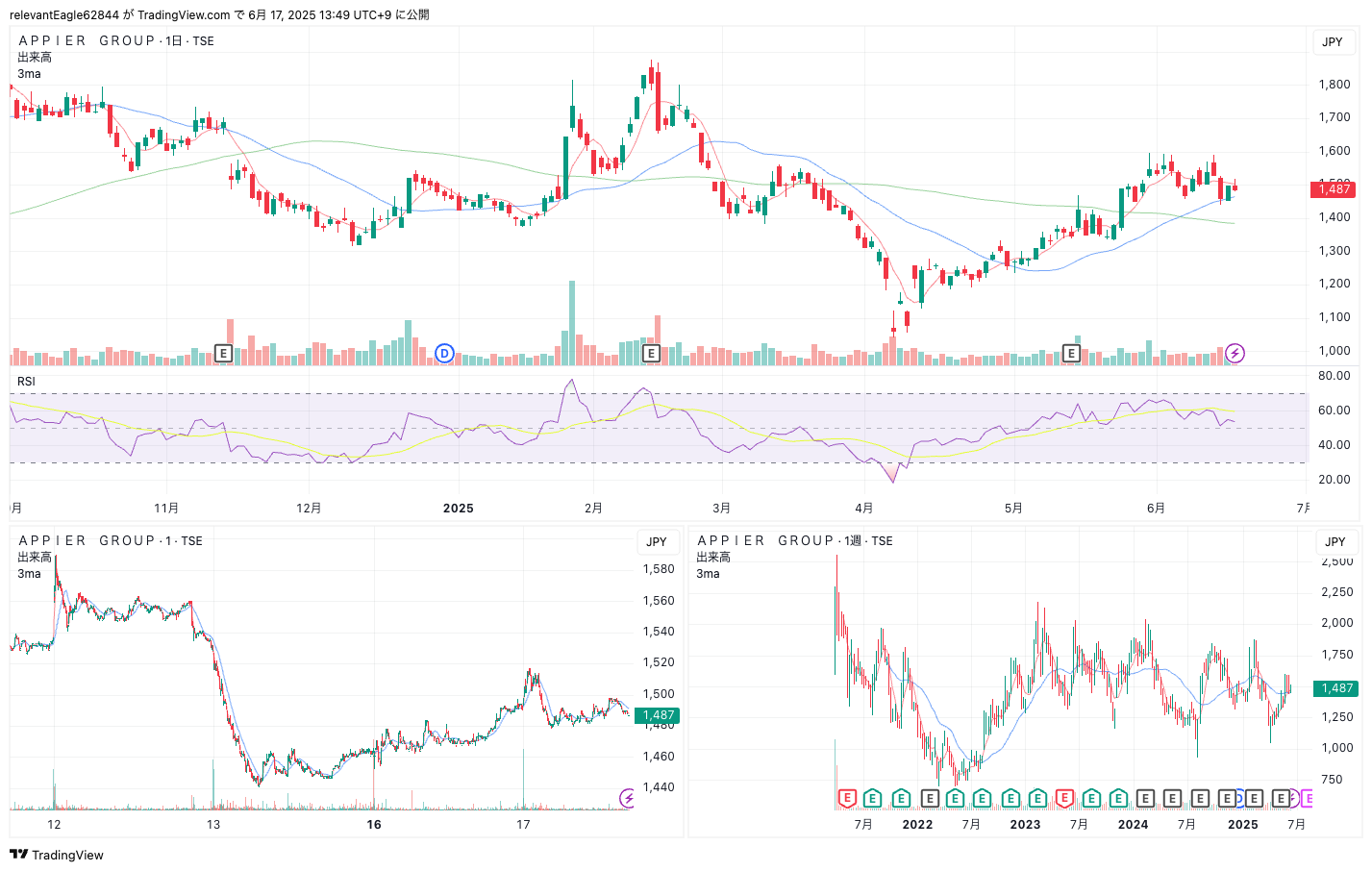
Task: Click the gray E marker just left of 2024 label
Action: (1145, 798)
